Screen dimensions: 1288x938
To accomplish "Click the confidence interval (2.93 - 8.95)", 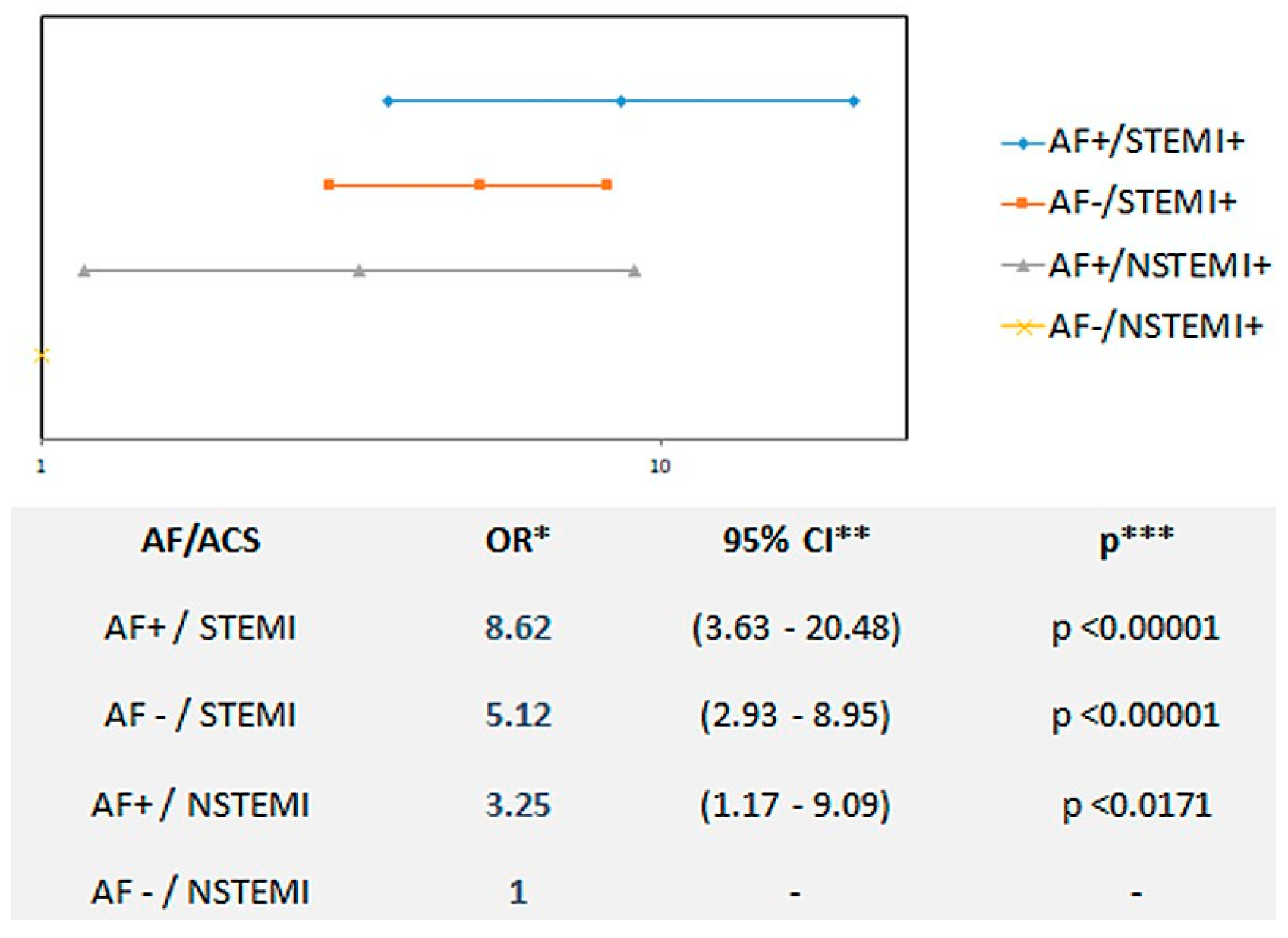I will (795, 716).
